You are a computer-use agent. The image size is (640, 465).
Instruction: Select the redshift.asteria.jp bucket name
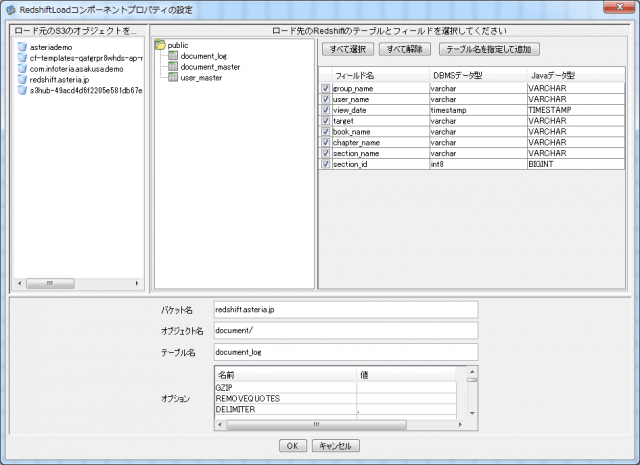point(59,80)
